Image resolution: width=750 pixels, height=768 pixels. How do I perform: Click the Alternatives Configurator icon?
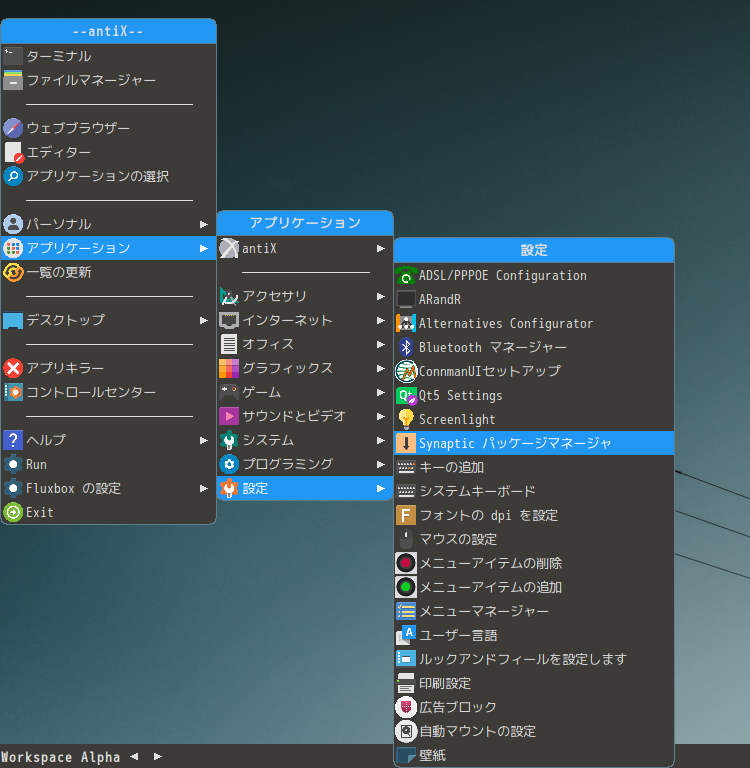pos(406,323)
